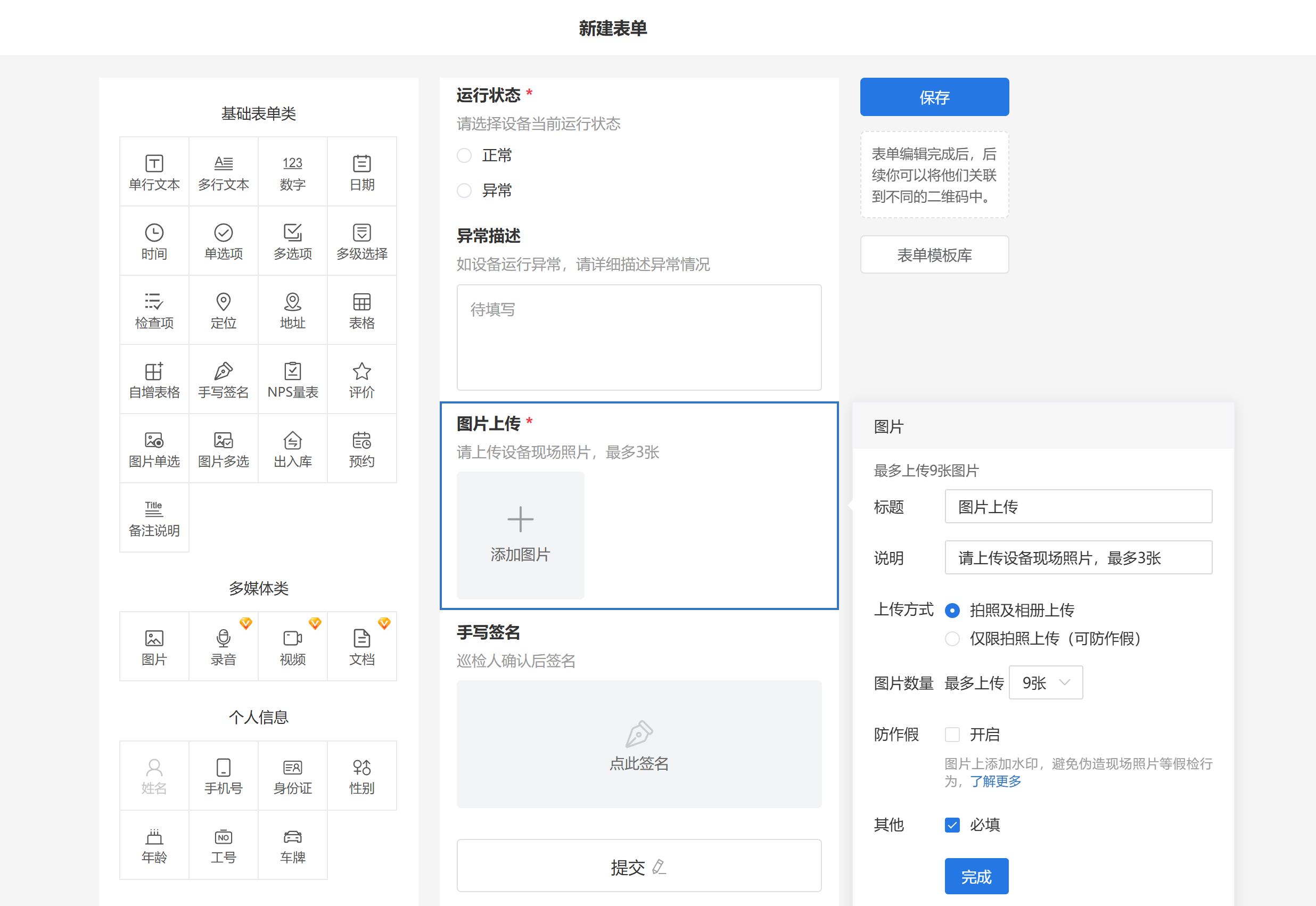The width and height of the screenshot is (1316, 906).
Task: Open the 表单模板库 template library
Action: (934, 255)
